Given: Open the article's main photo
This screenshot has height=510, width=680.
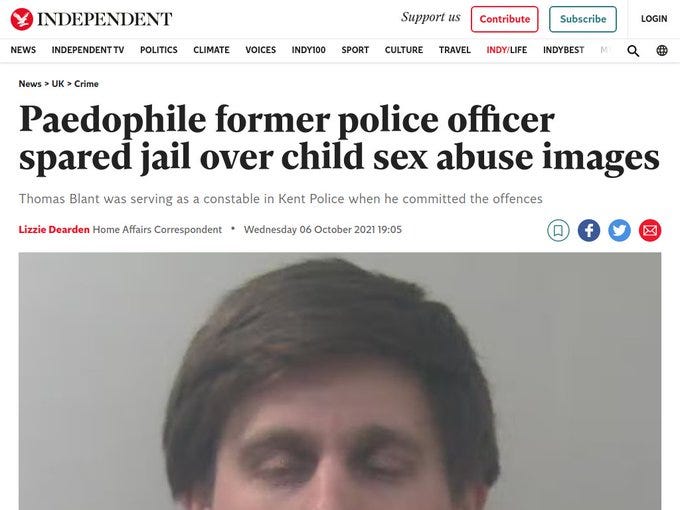Looking at the screenshot, I should (340, 381).
